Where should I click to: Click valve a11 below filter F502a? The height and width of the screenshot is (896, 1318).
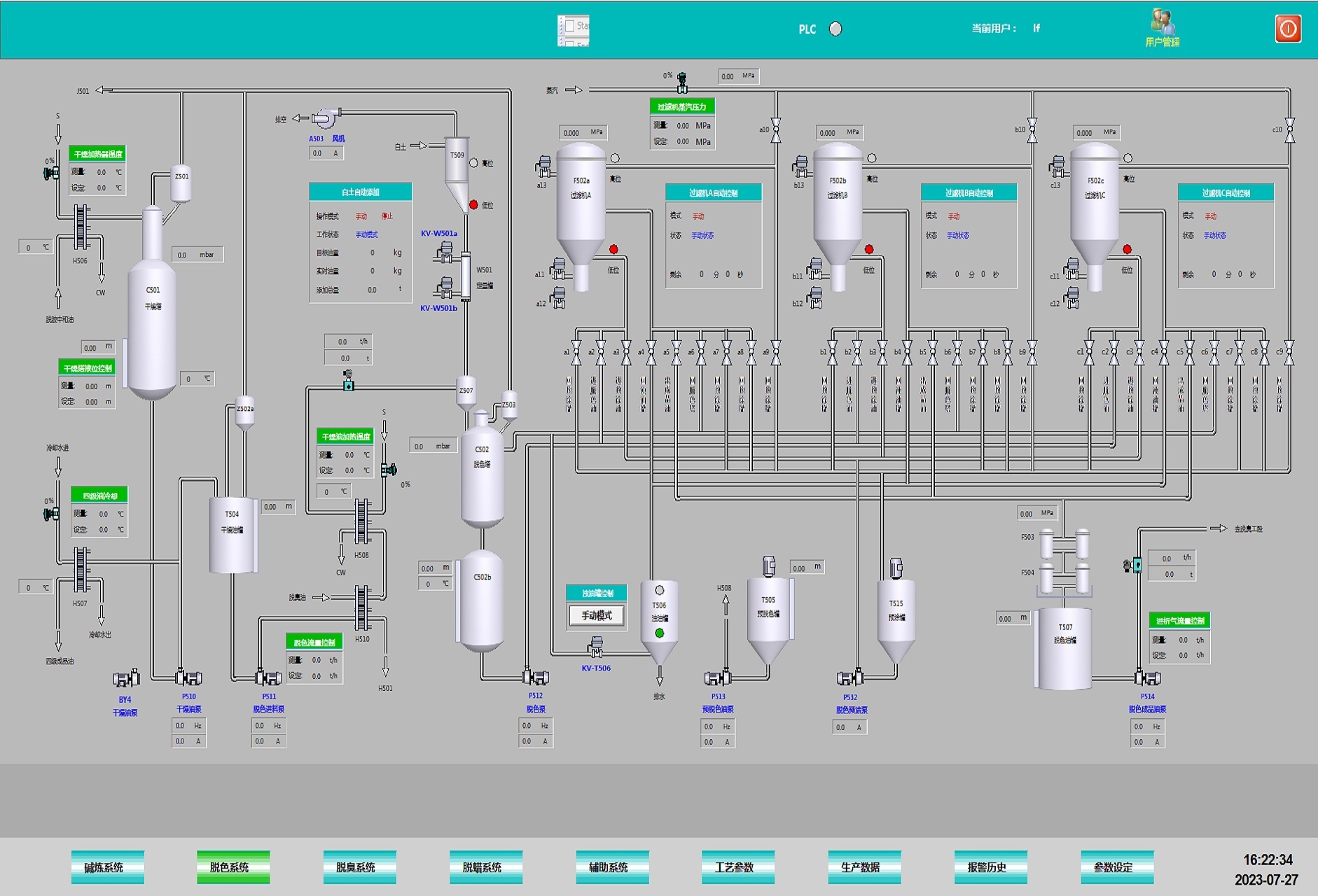[557, 268]
